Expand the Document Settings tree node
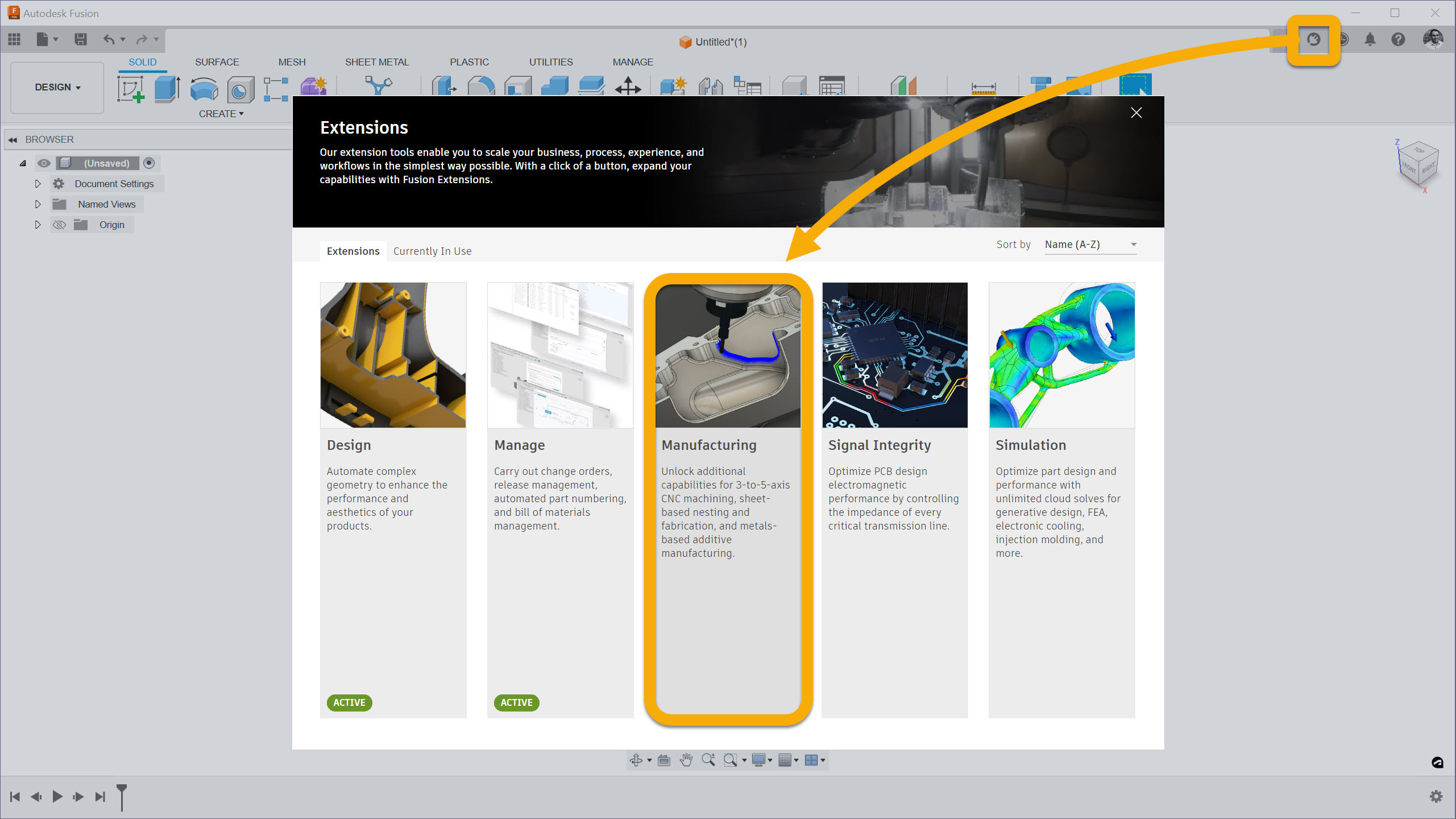This screenshot has width=1456, height=819. click(x=38, y=184)
